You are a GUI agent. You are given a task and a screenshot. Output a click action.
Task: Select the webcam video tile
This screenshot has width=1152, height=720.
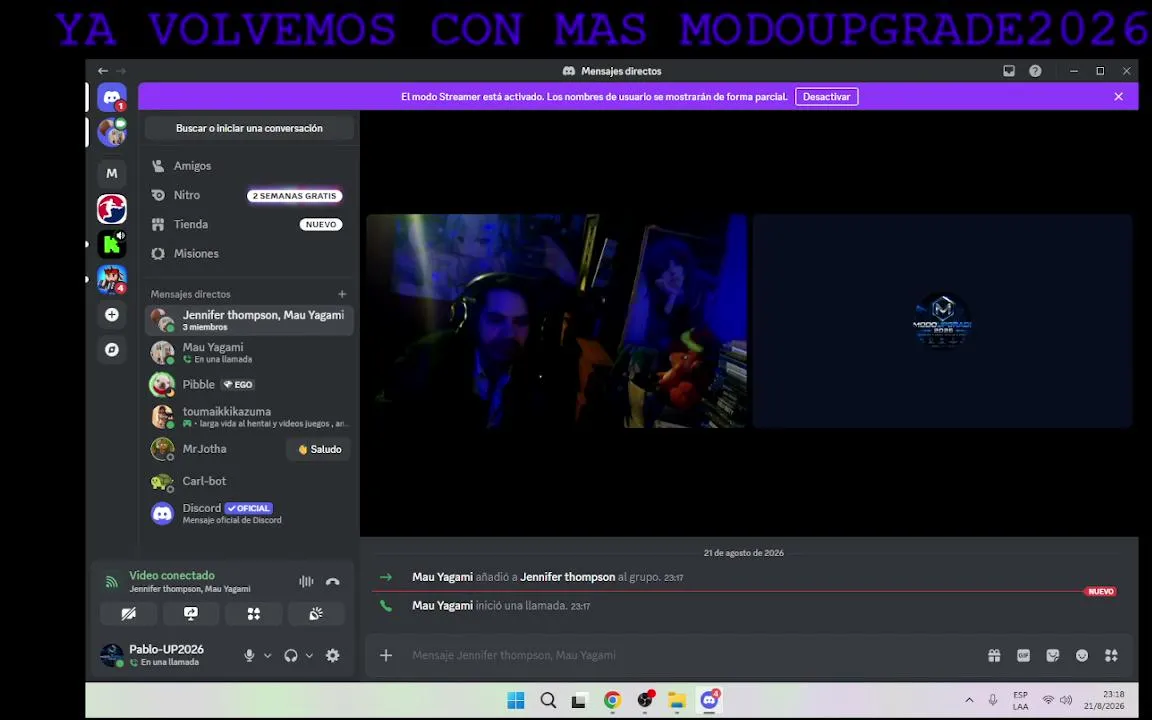click(556, 321)
